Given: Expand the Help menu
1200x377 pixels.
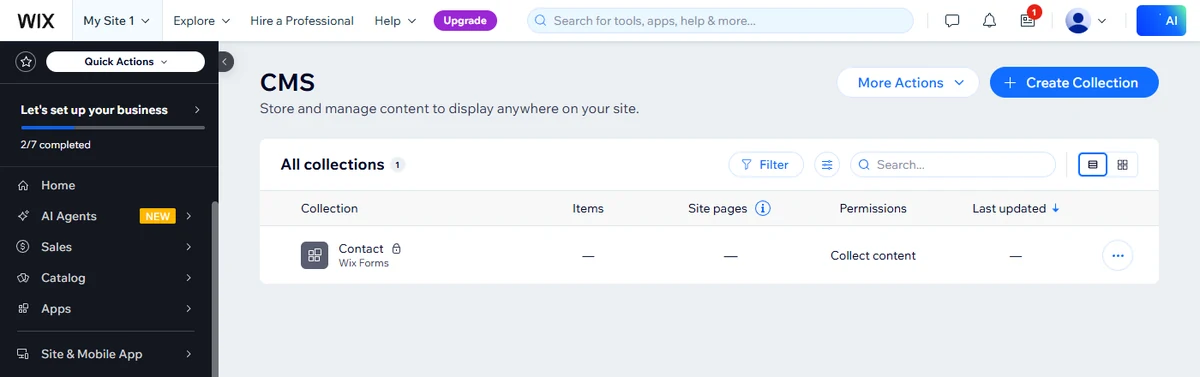Looking at the screenshot, I should [395, 20].
